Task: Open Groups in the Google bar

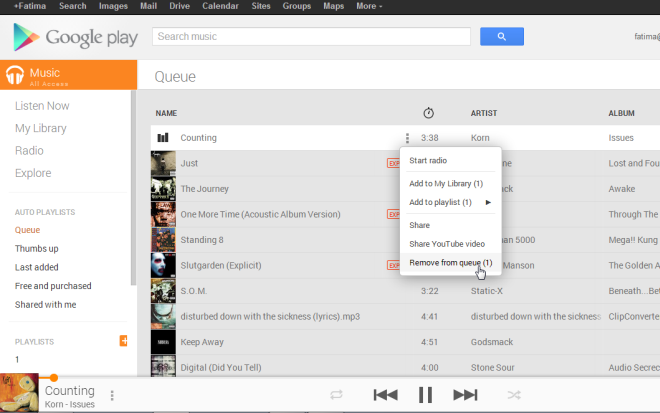Action: pyautogui.click(x=297, y=6)
